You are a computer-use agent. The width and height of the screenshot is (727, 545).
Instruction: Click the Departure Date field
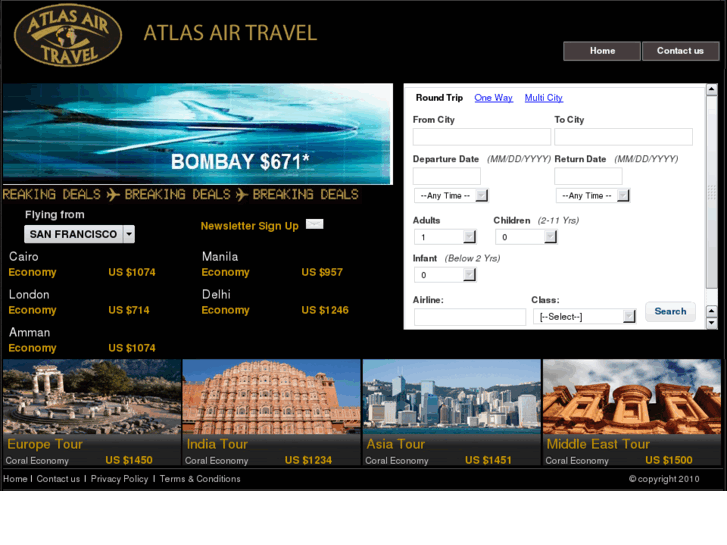[446, 176]
